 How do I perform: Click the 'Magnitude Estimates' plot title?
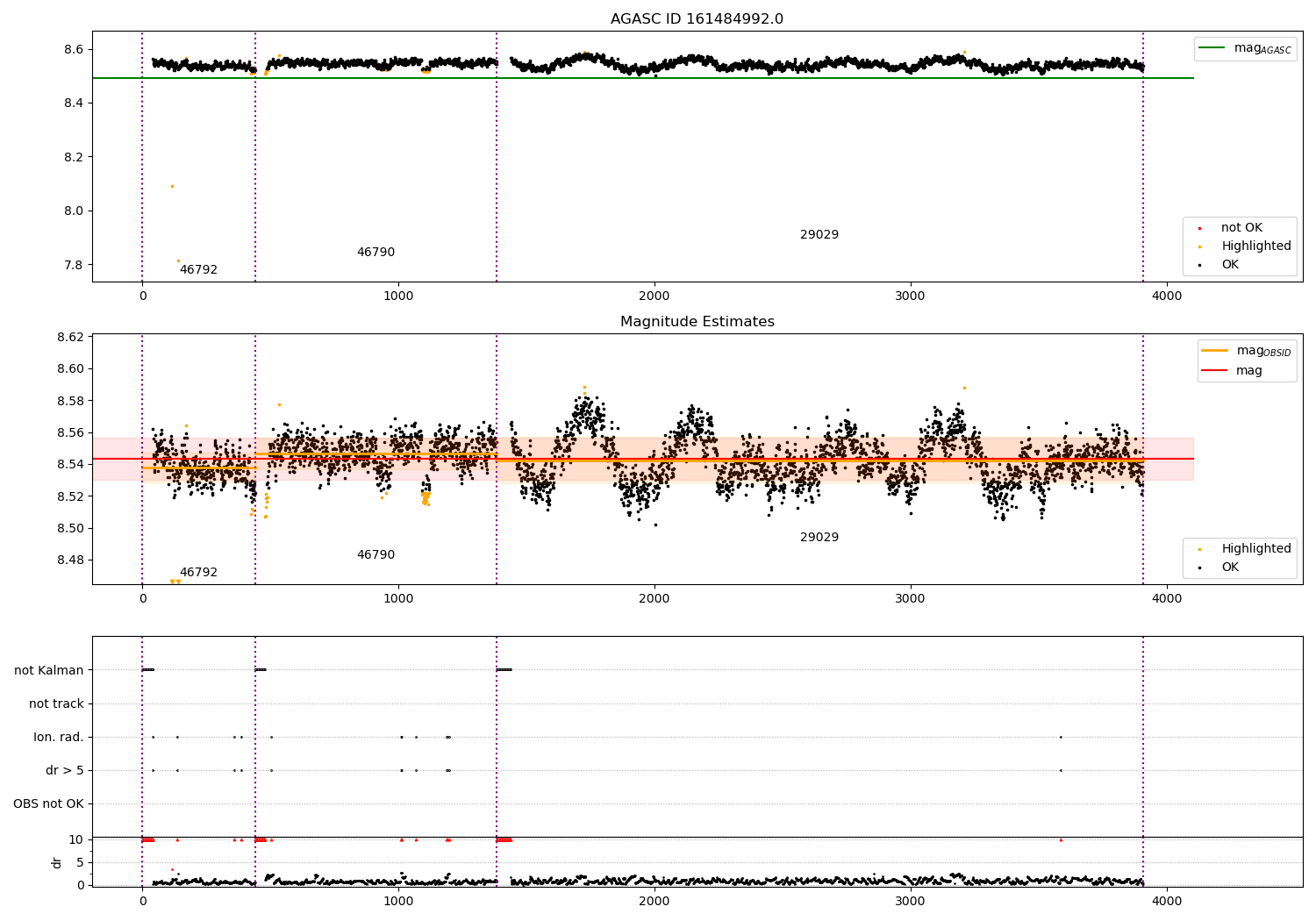pos(697,322)
